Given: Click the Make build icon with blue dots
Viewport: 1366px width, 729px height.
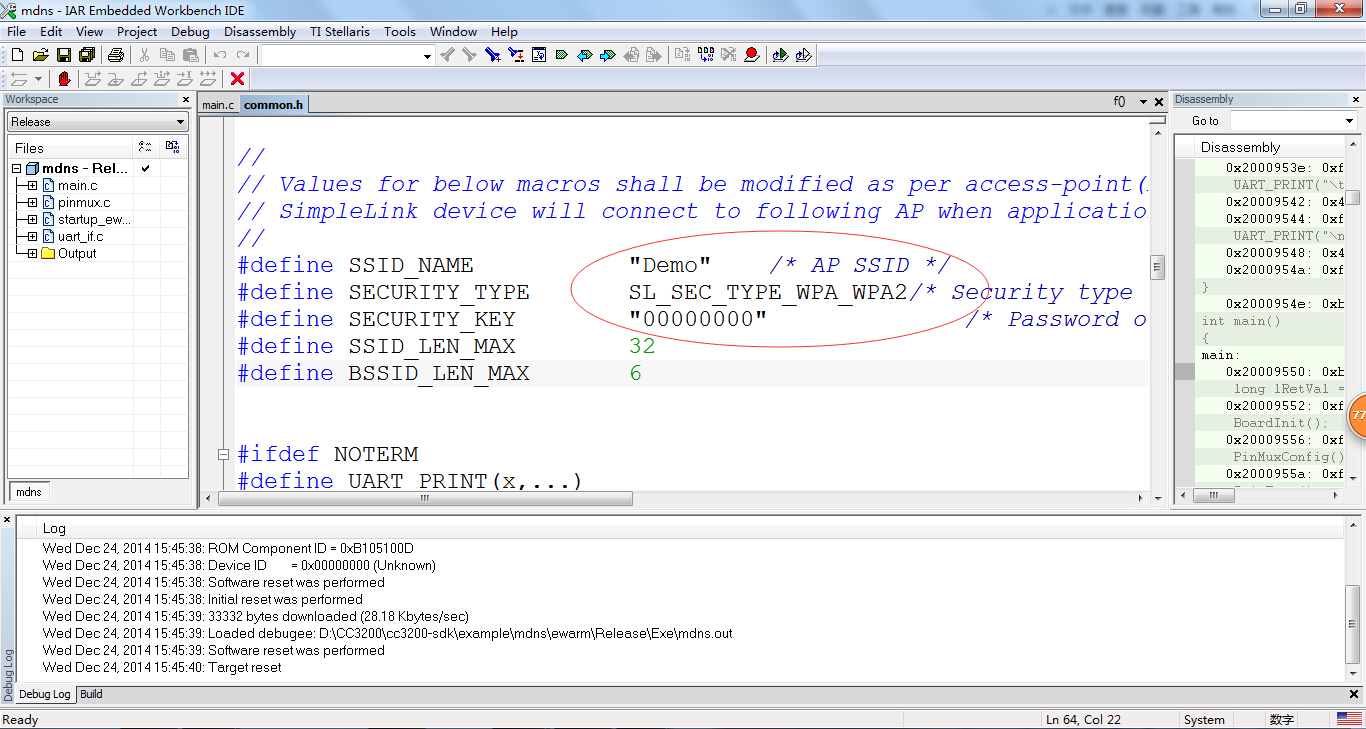Looking at the screenshot, I should [x=706, y=55].
